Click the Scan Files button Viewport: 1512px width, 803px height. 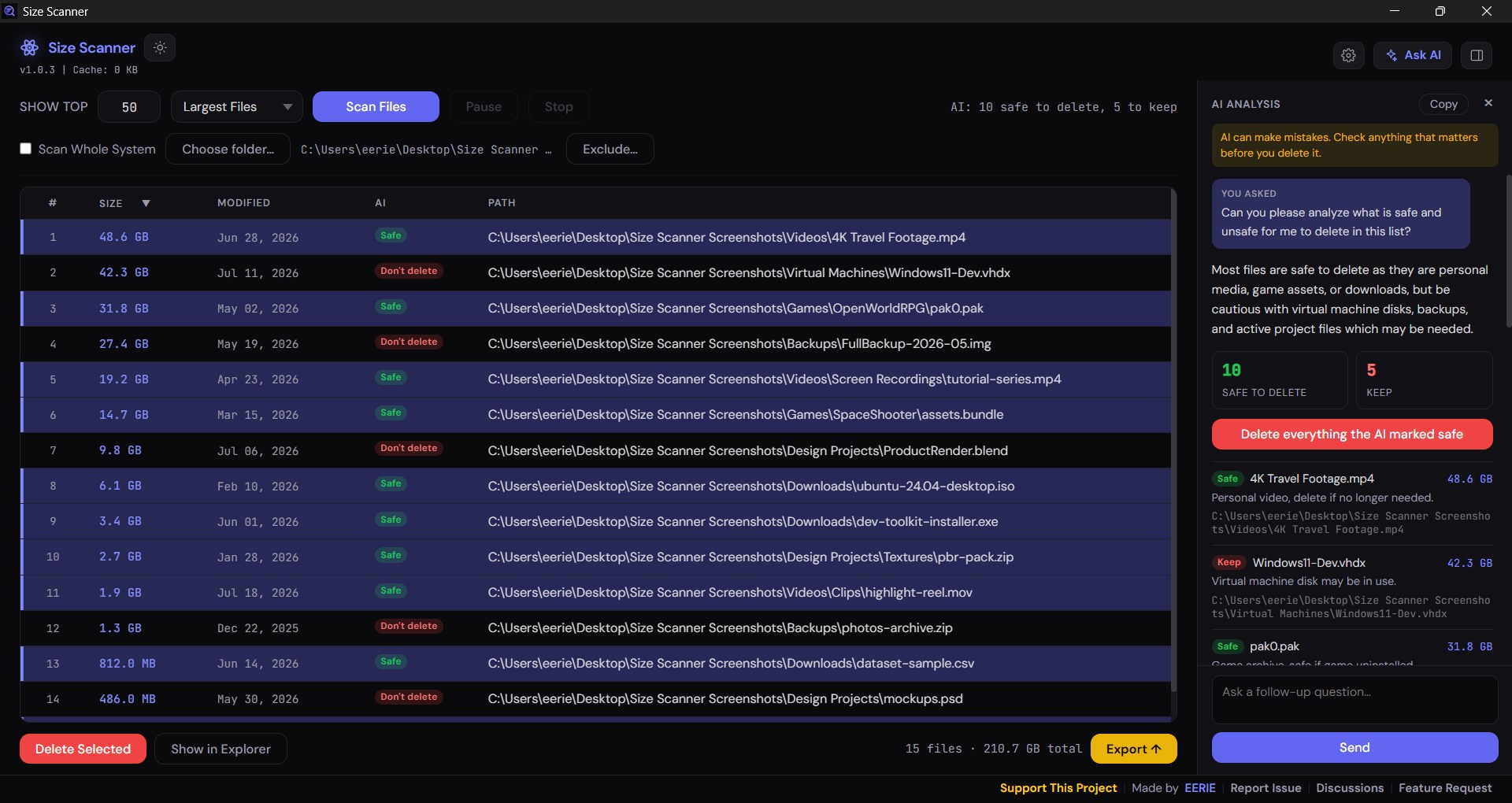pyautogui.click(x=376, y=107)
